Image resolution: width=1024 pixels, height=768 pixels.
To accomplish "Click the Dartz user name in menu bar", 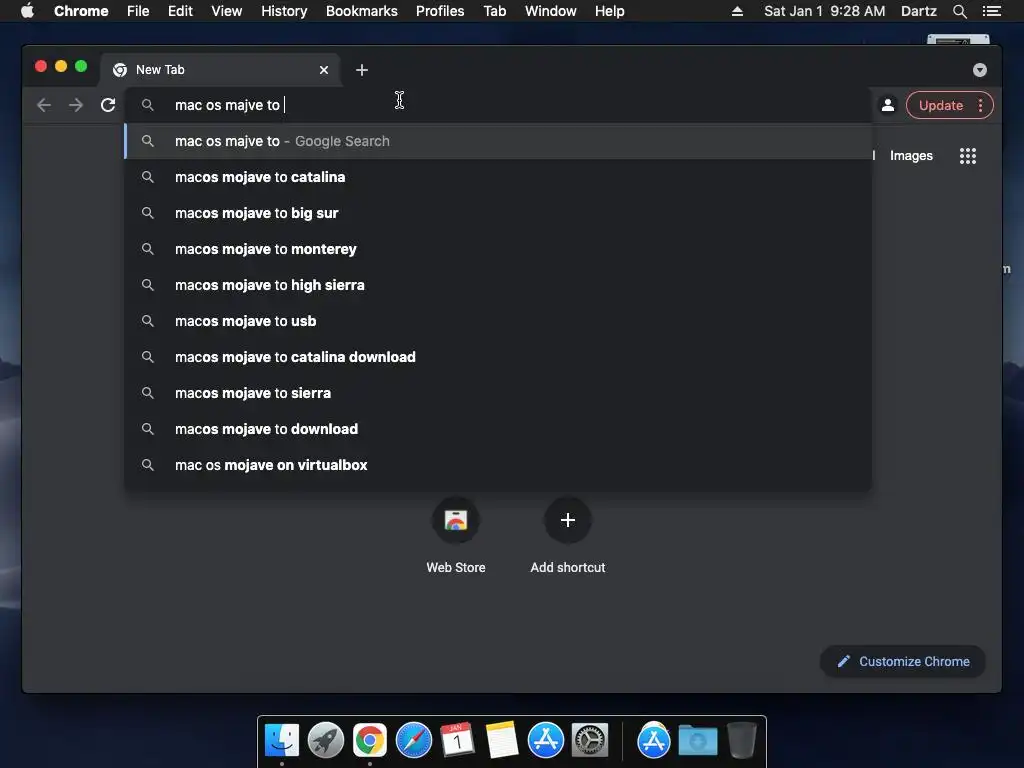I will pyautogui.click(x=918, y=11).
